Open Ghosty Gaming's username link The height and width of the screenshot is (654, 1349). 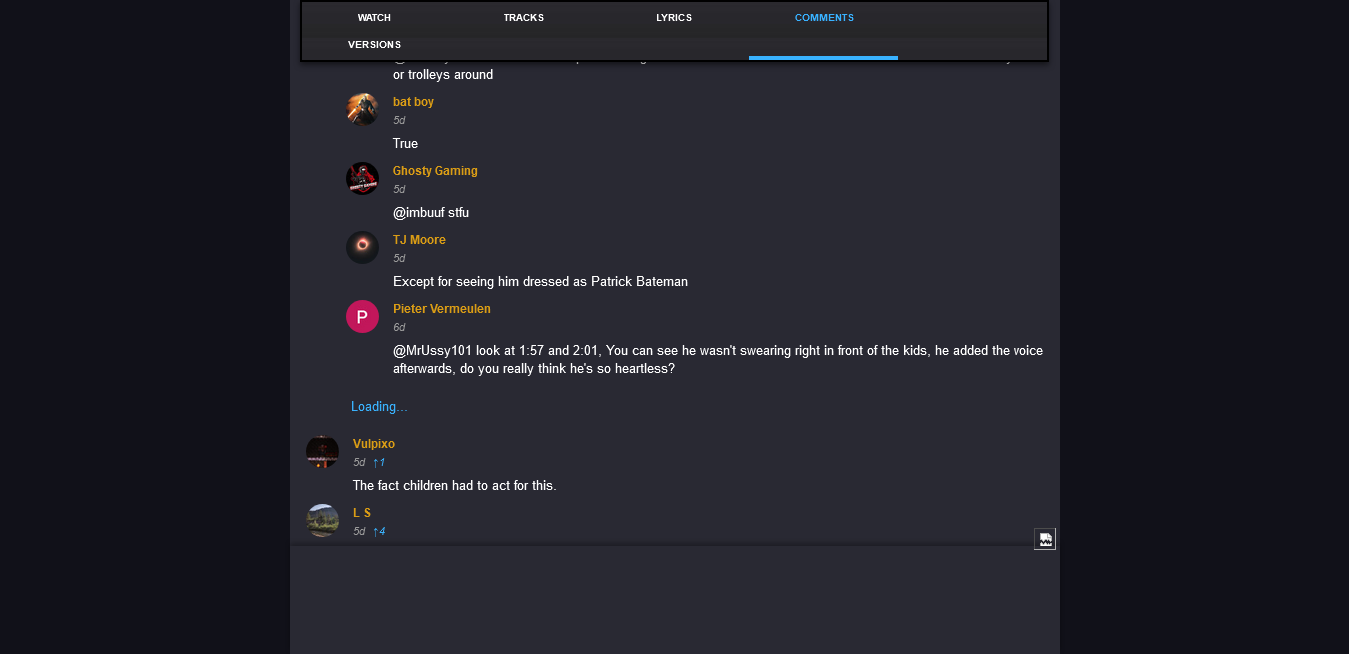click(435, 171)
